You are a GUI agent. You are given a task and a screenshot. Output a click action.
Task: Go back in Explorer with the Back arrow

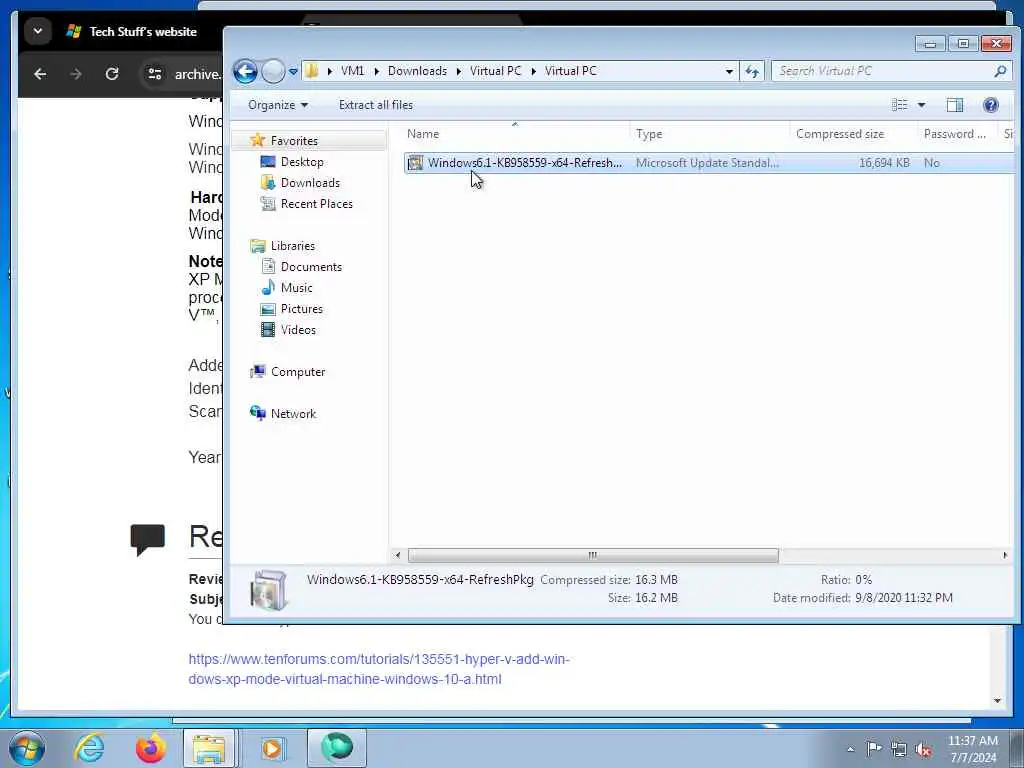[x=246, y=71]
